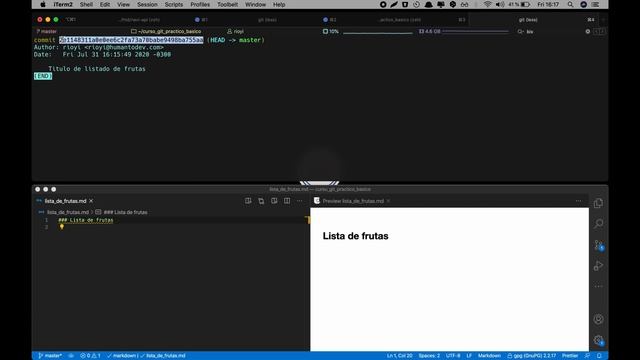The image size is (640, 360).
Task: Click lista_de_frutas.md in the breadcrumb
Action: pos(68,212)
